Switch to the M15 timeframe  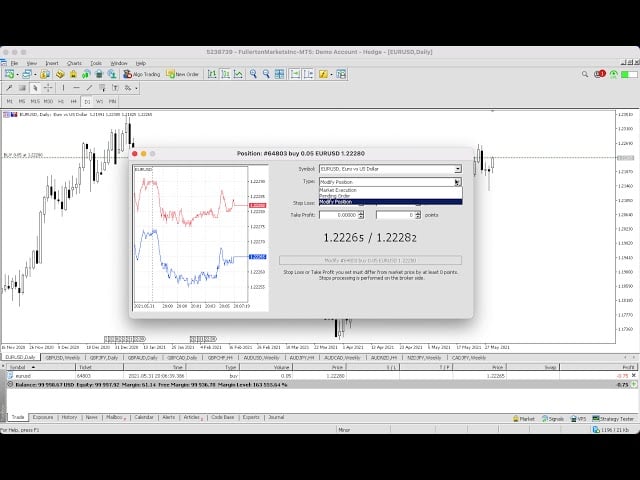35,101
